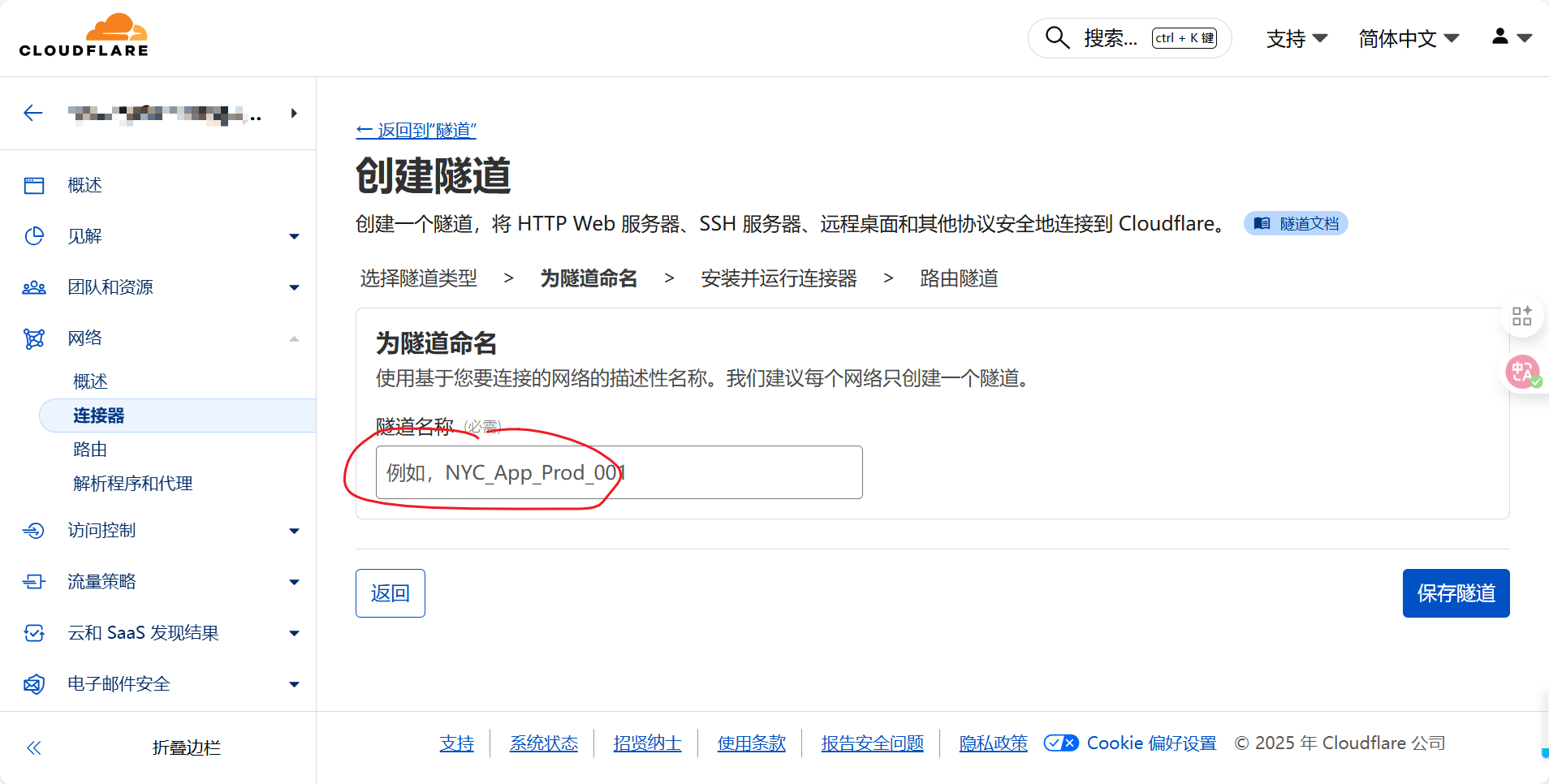Expand the 流量策略 menu section
Viewport: 1549px width, 784px height.
point(294,583)
